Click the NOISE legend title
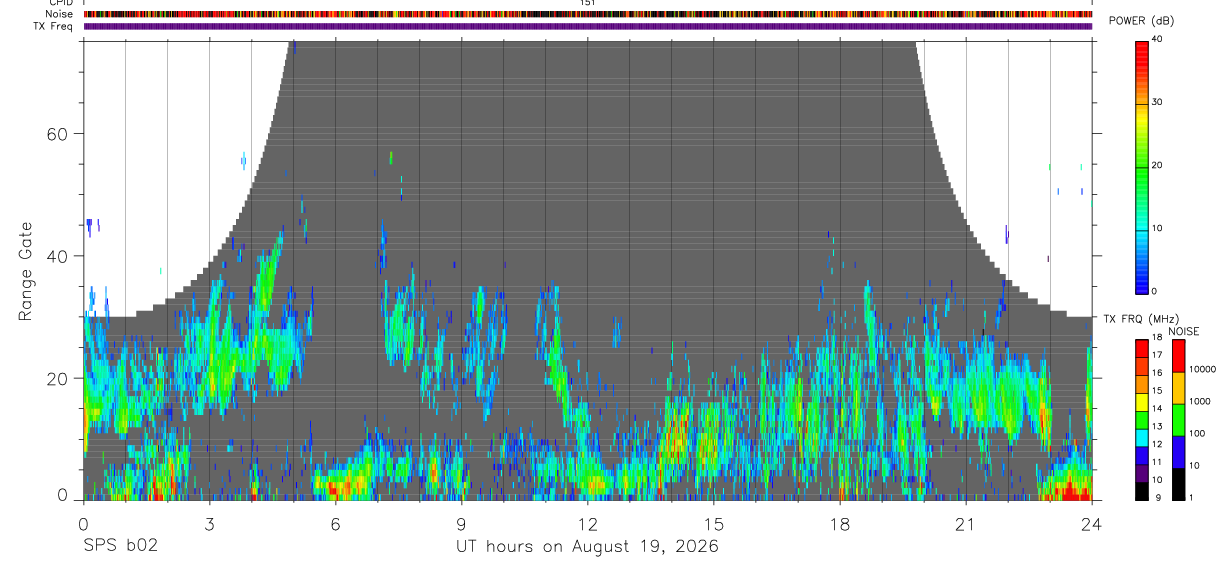Image resolution: width=1228 pixels, height=567 pixels. point(1184,331)
